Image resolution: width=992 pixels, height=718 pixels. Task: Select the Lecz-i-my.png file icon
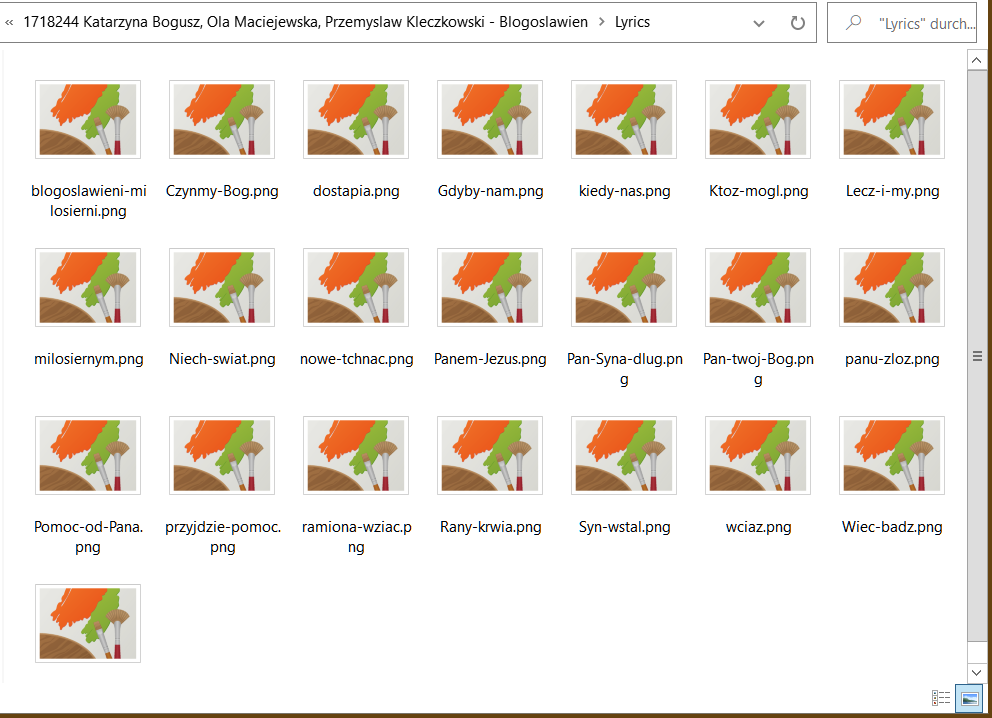pos(892,120)
